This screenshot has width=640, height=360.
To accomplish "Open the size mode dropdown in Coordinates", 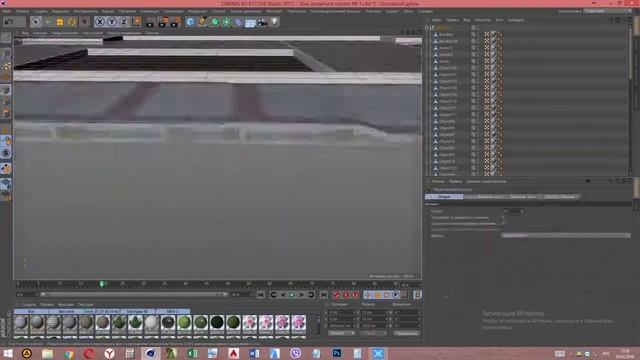I will point(373,333).
